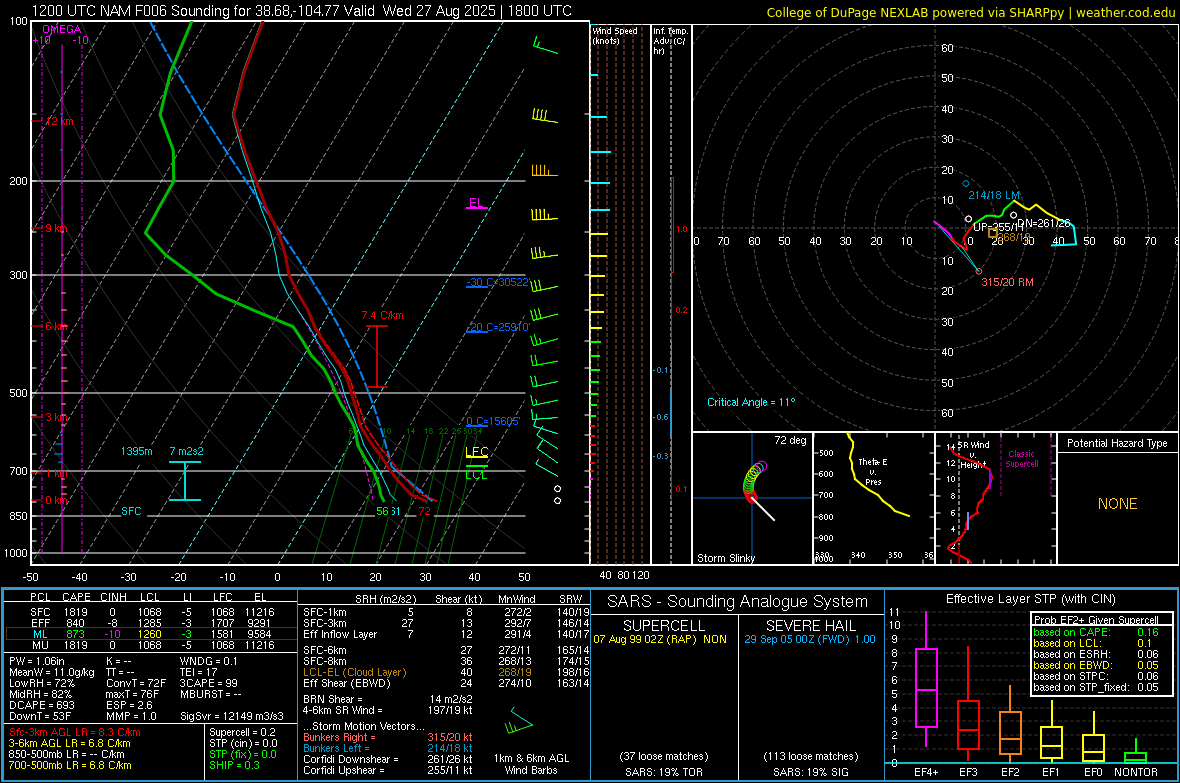
Task: Select the LCL-EL (Cloud Layer) row
Action: pos(446,672)
